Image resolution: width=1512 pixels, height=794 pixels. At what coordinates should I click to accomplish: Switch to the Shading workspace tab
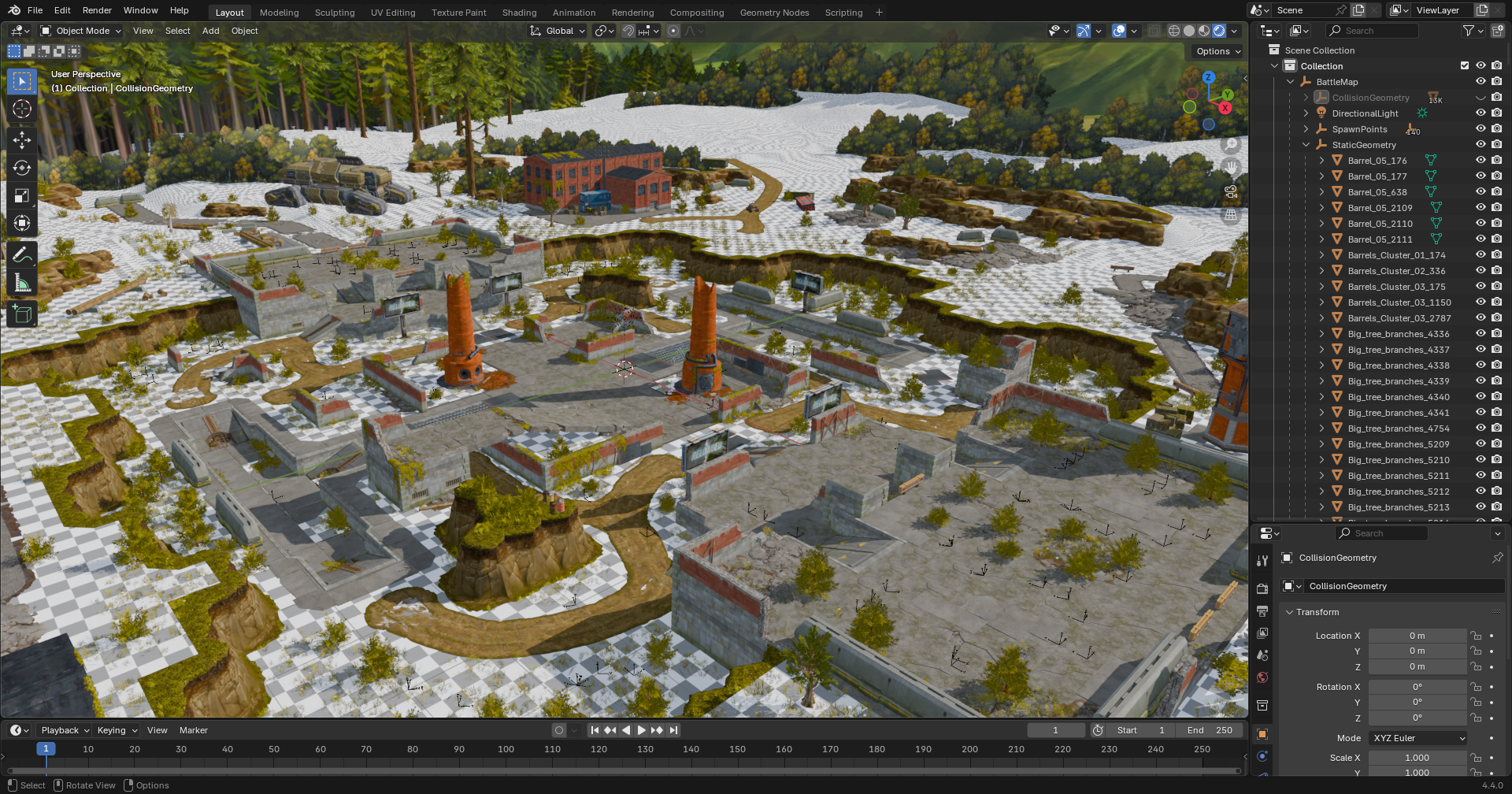coord(519,13)
